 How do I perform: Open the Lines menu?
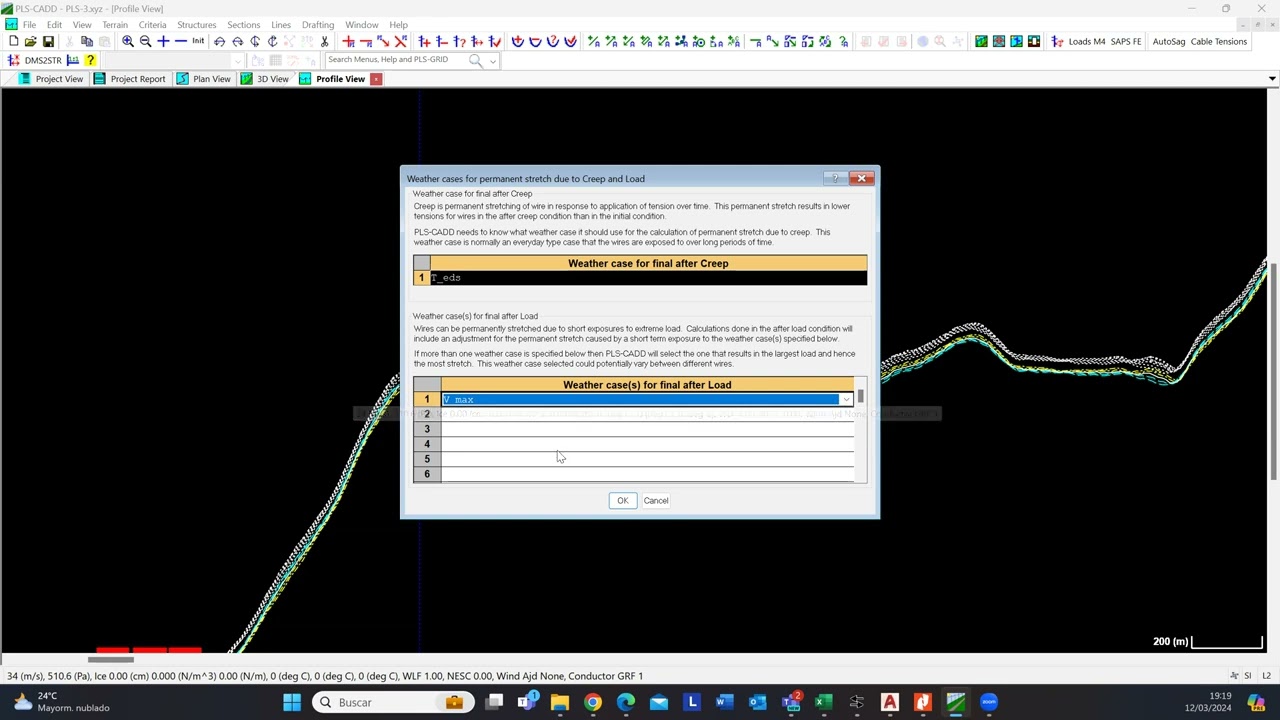tap(281, 24)
